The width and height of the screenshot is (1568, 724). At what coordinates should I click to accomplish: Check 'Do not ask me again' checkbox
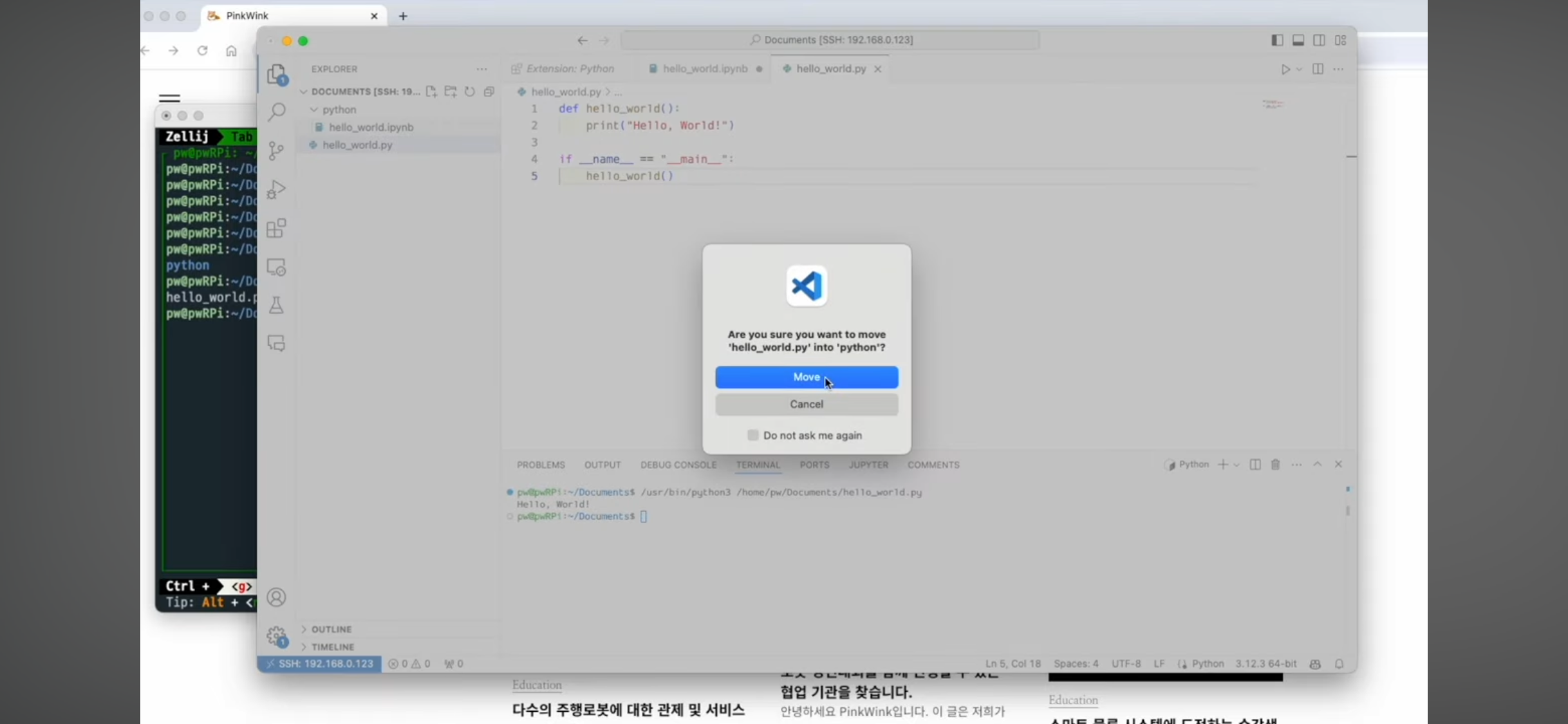[752, 435]
